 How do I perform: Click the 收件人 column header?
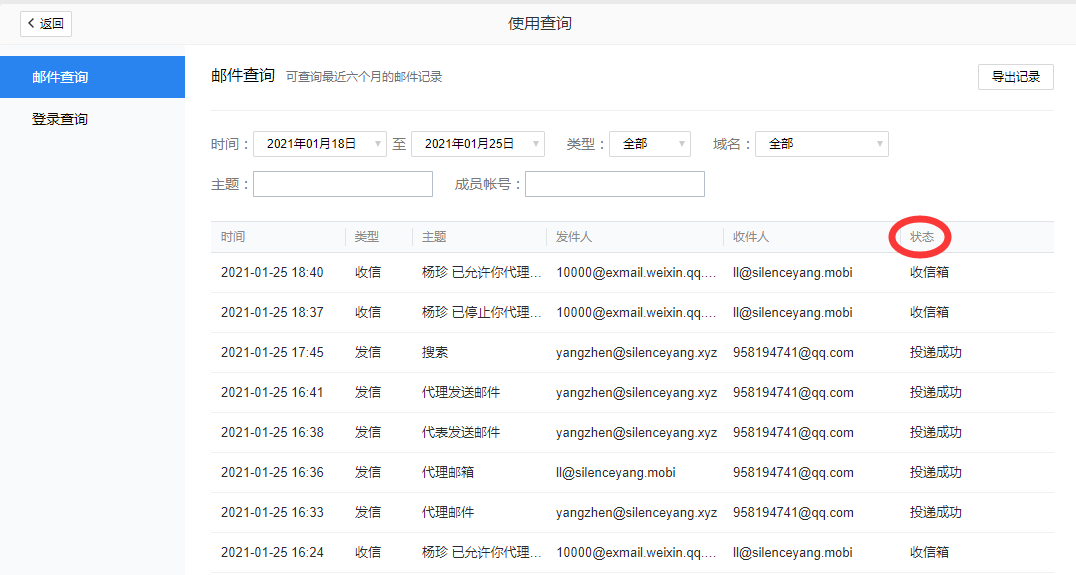pos(751,237)
